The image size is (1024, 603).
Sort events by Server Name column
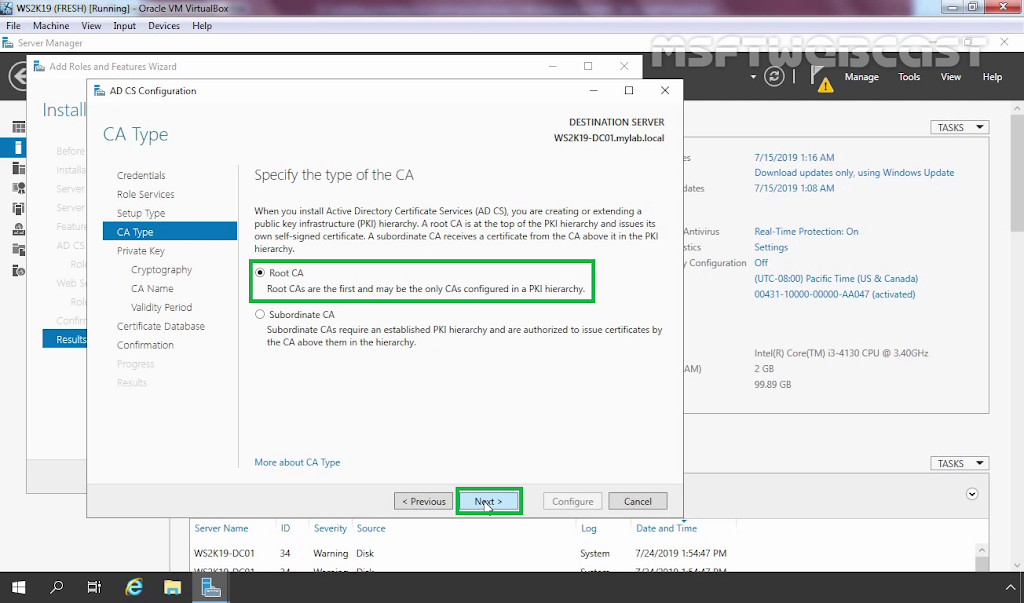coord(221,528)
